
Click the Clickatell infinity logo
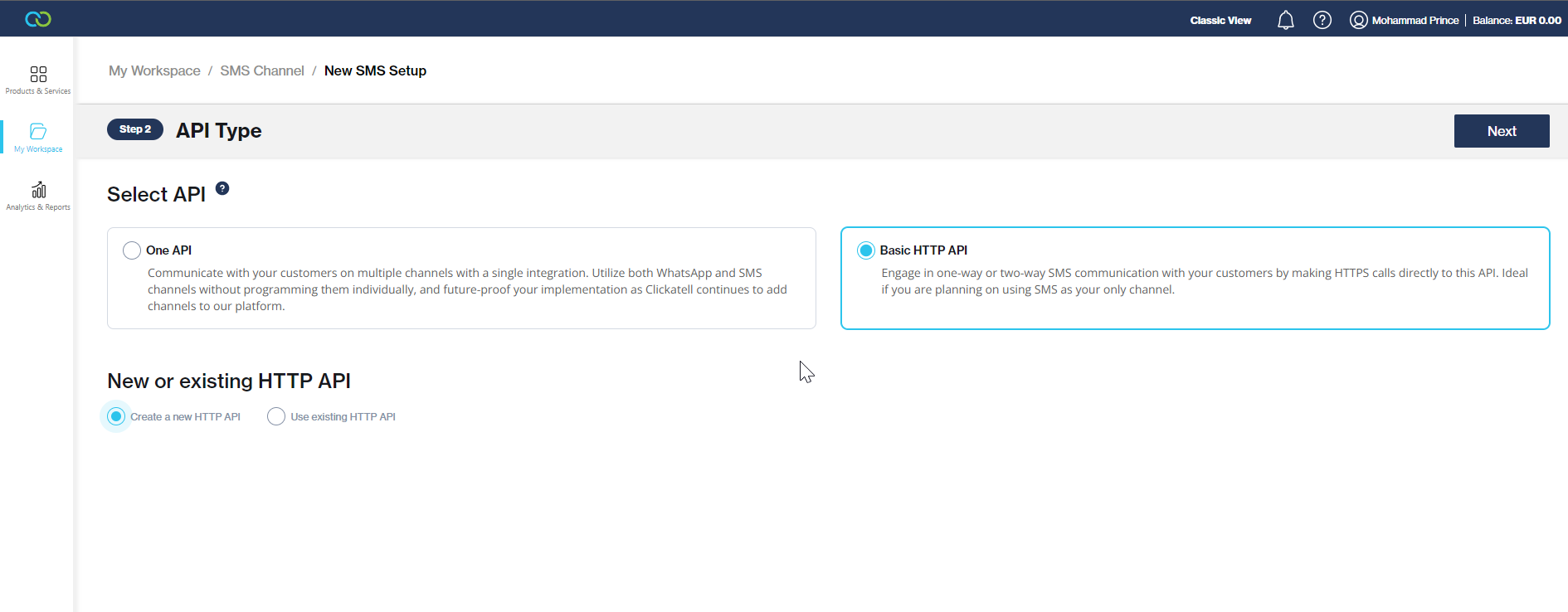point(38,19)
